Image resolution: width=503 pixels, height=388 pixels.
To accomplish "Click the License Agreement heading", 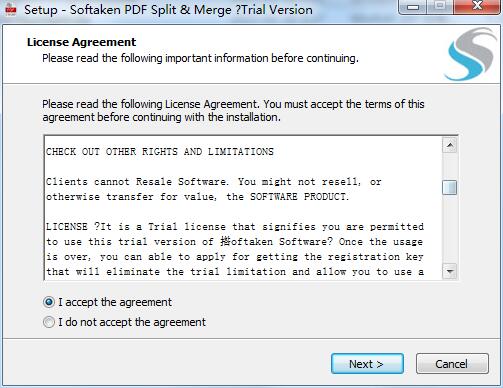I will coord(81,42).
